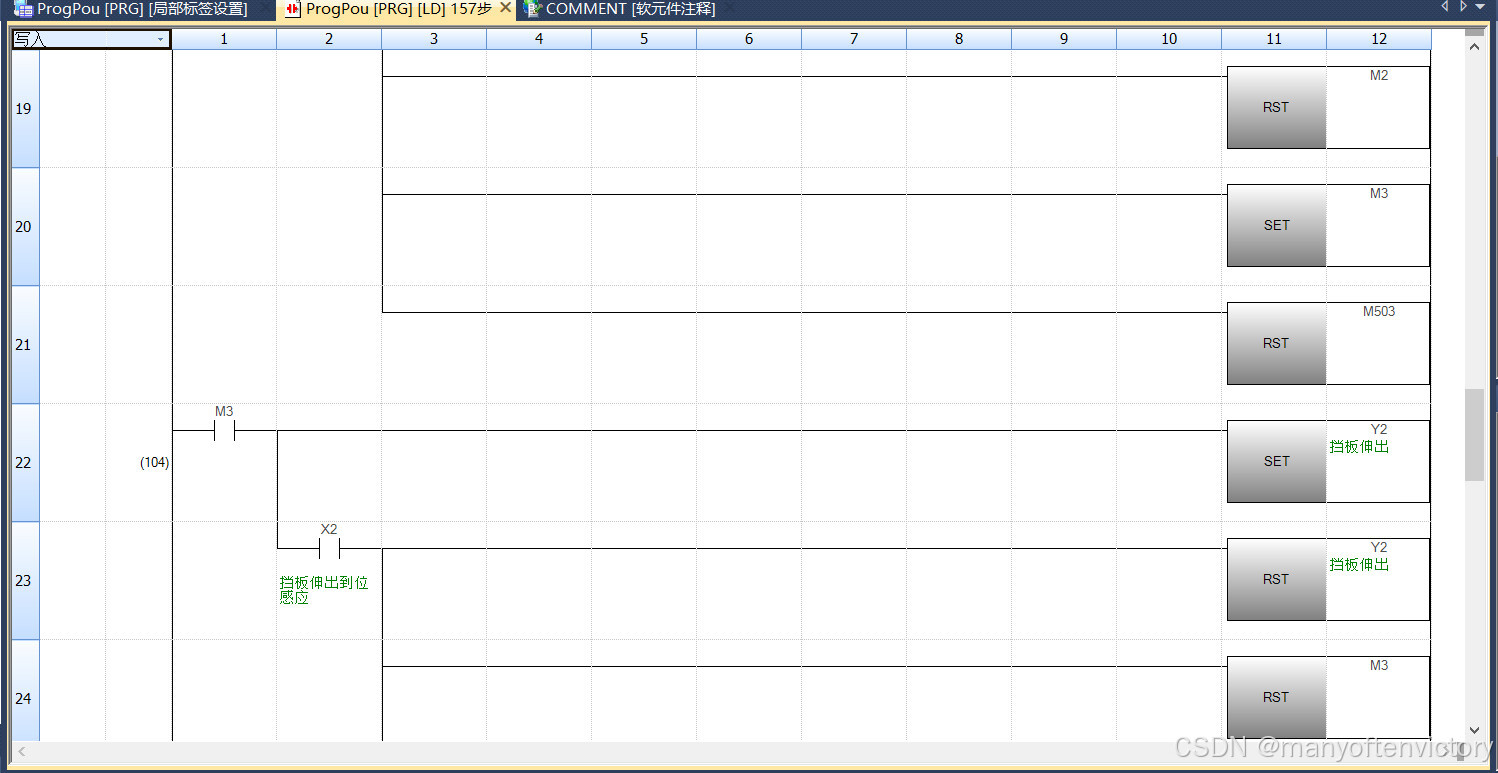Open the tab list dropdown arrow
This screenshot has width=1498, height=773.
tap(1480, 7)
